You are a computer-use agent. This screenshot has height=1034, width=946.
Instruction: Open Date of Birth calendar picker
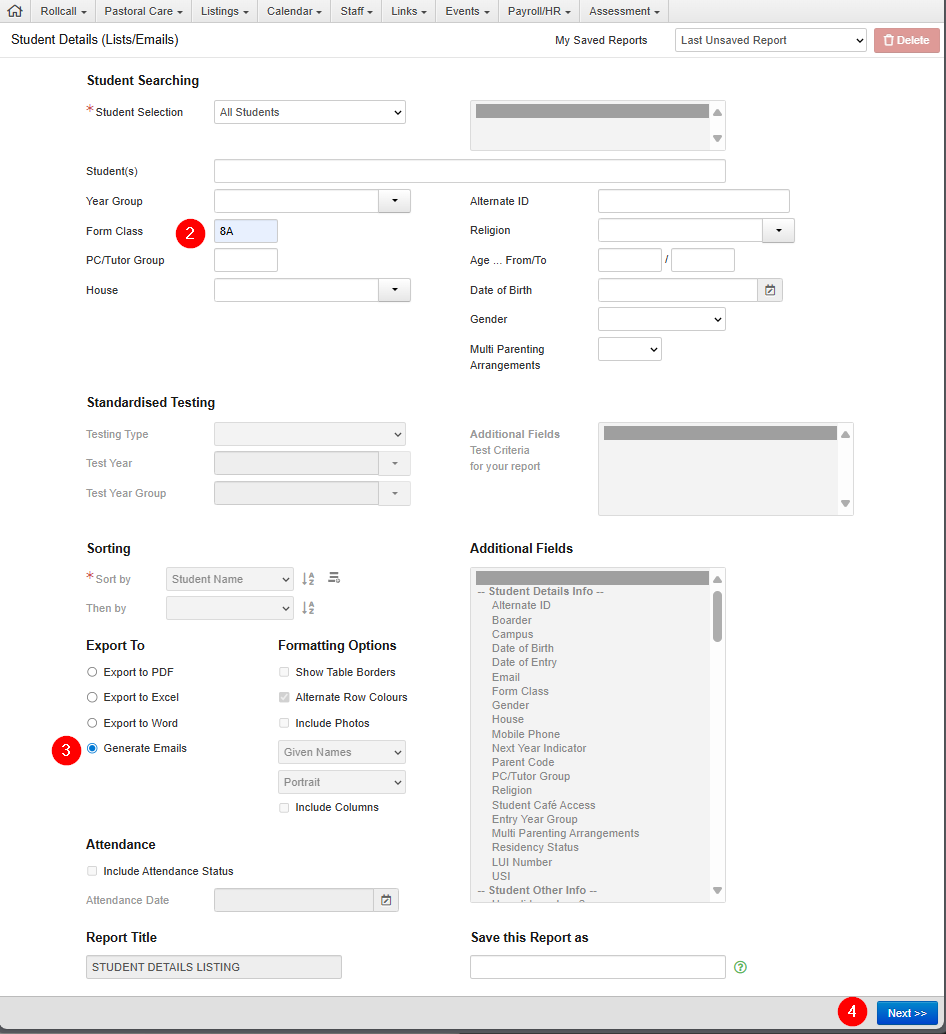769,290
